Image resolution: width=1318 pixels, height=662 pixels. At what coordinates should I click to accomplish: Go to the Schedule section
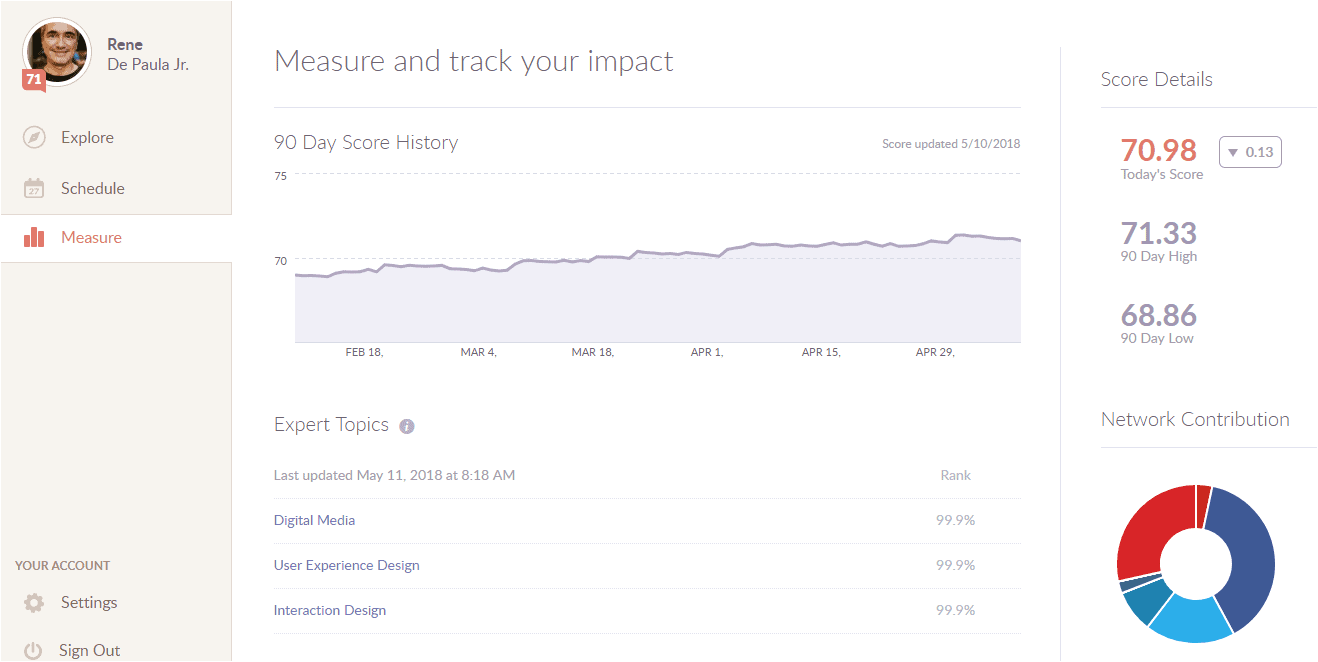pos(92,188)
